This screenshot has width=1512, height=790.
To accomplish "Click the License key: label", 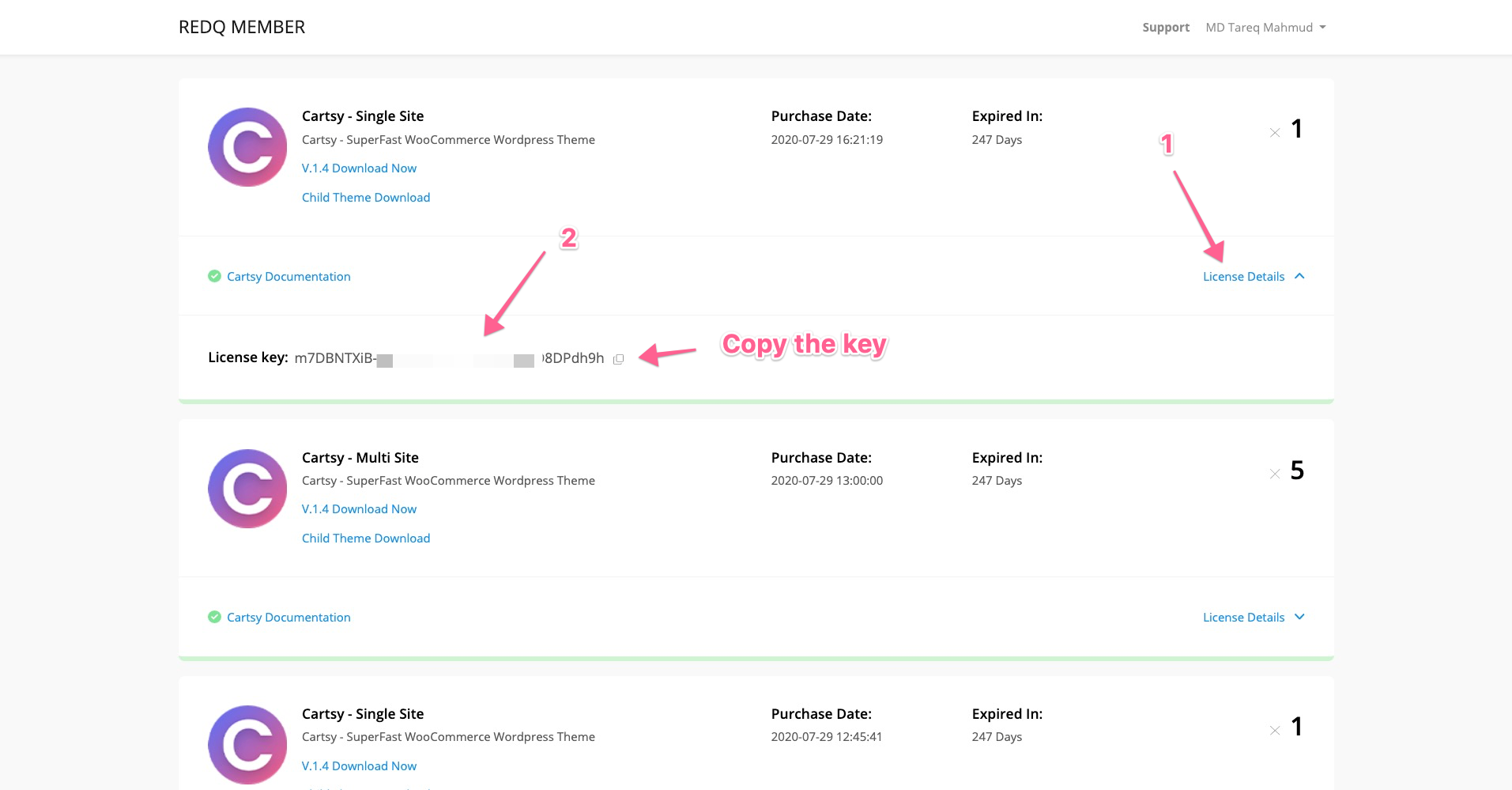I will pyautogui.click(x=248, y=357).
